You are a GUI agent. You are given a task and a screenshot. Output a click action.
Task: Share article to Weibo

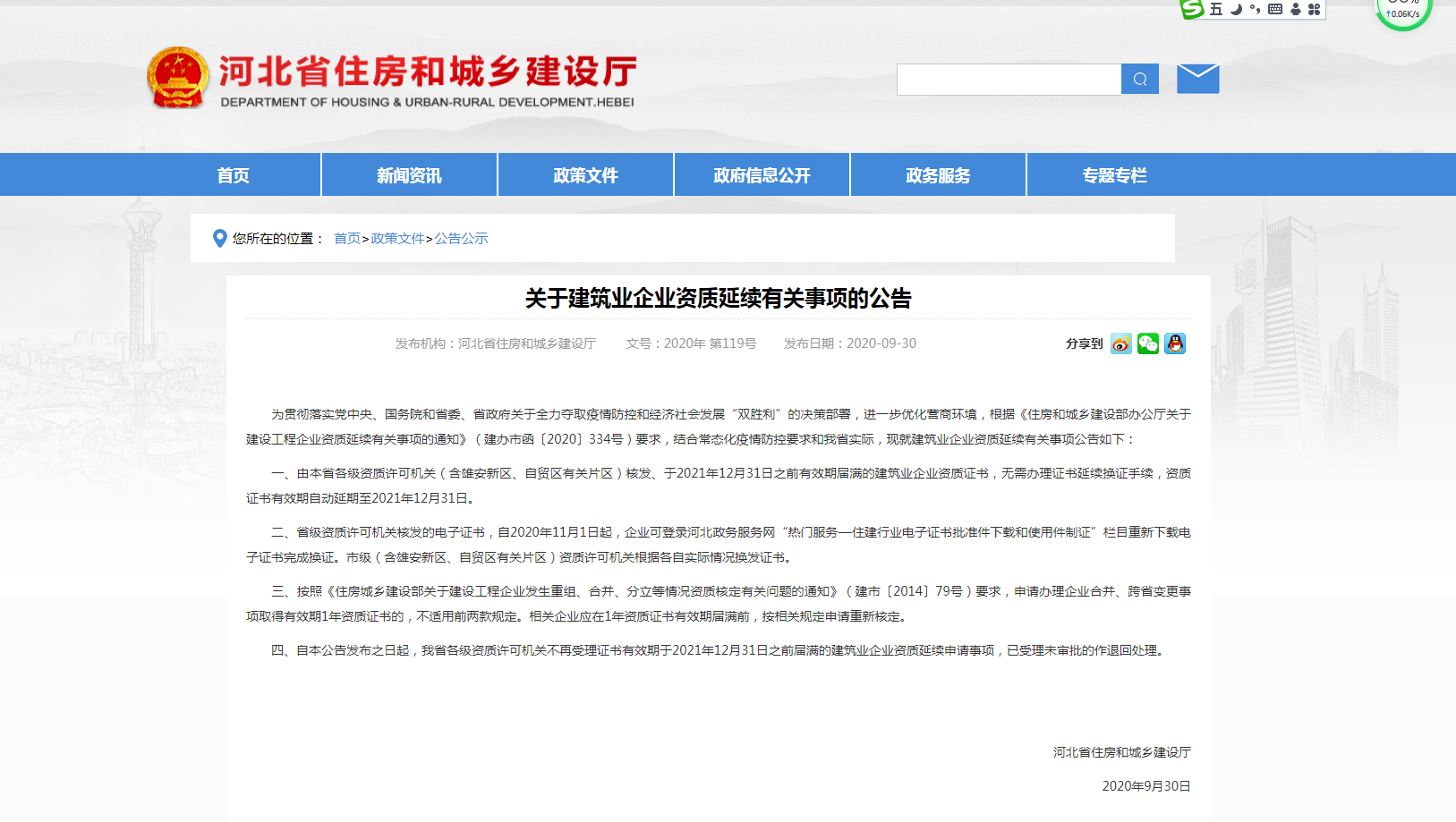click(1120, 343)
